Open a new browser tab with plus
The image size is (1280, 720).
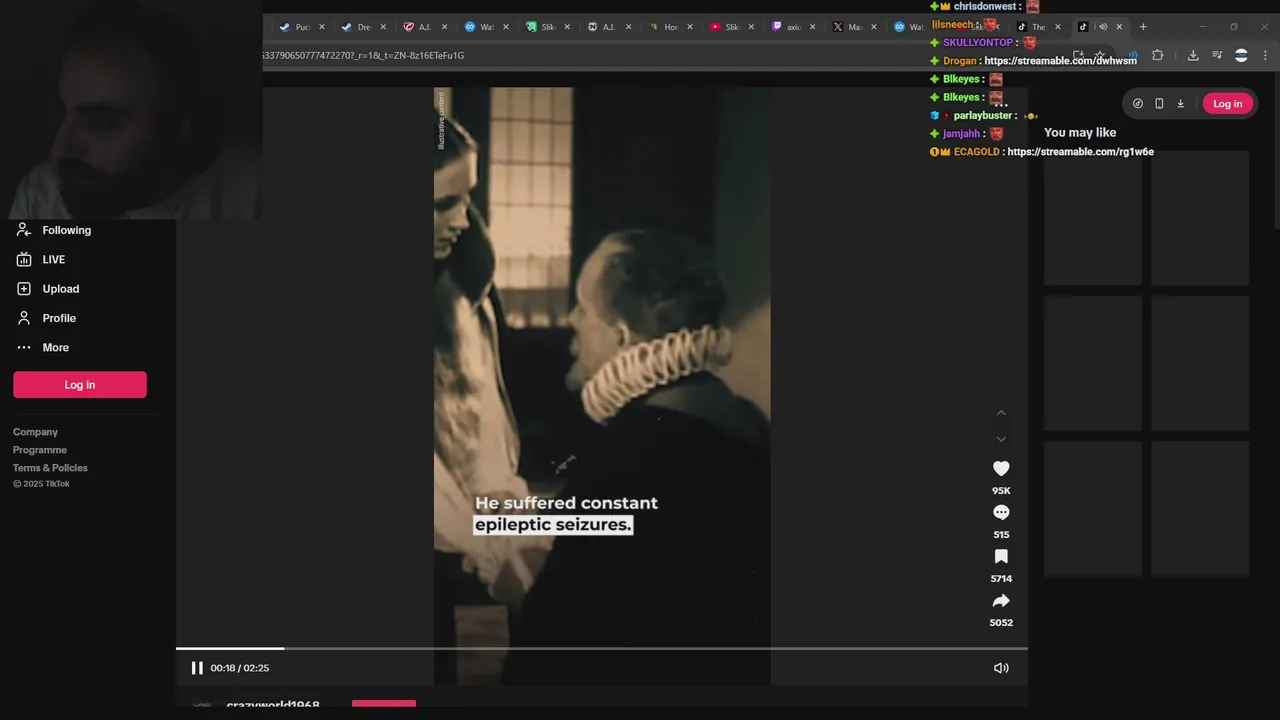1143,27
